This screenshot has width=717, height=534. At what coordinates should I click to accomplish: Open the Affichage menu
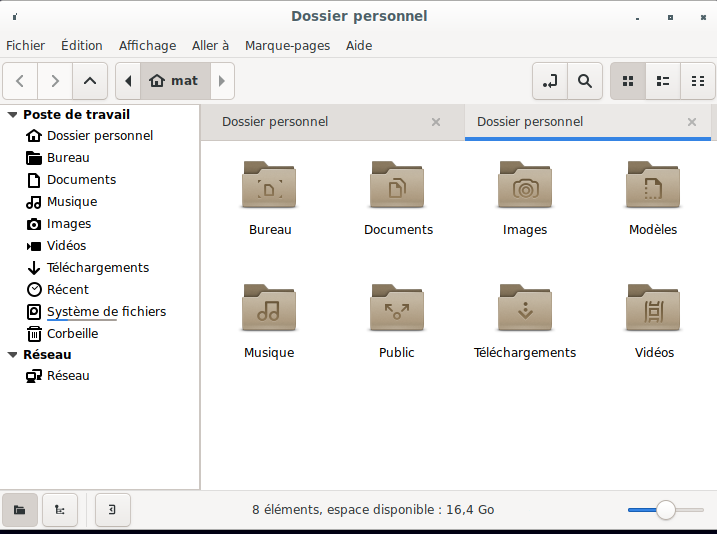point(147,45)
